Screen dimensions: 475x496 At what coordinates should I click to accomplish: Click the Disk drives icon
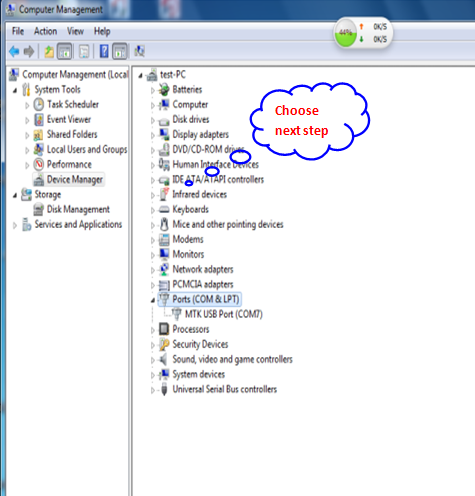[164, 120]
